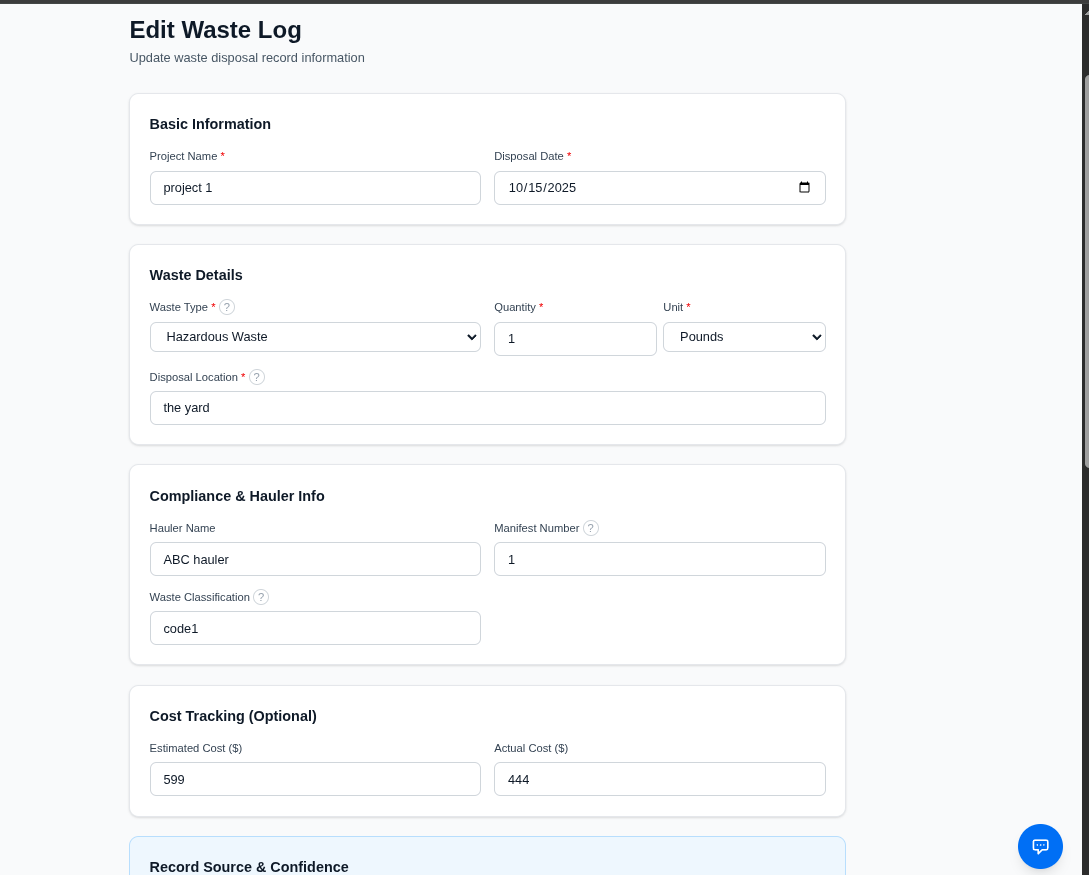Open the chat widget in the corner

pyautogui.click(x=1040, y=846)
